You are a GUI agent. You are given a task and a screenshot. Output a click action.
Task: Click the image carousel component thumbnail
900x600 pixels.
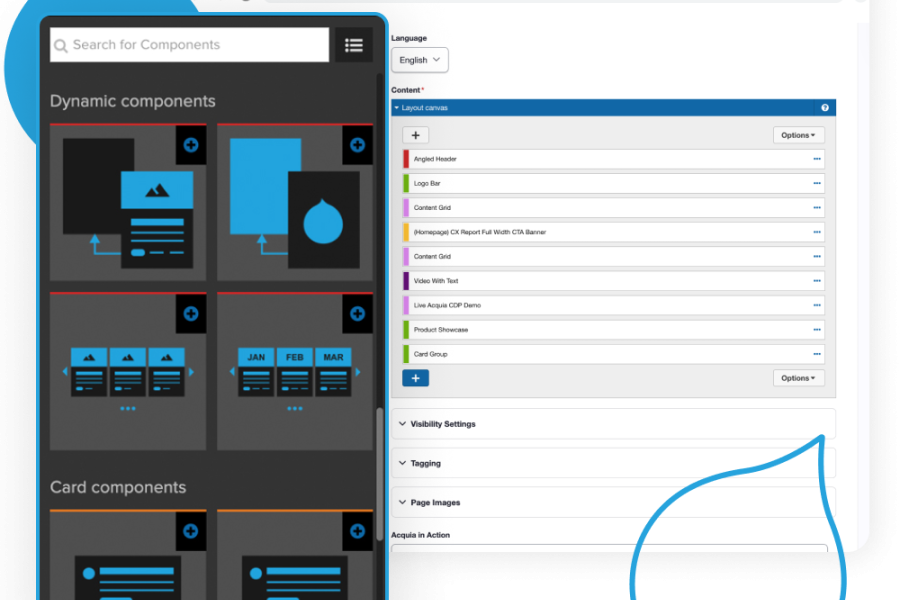point(127,370)
